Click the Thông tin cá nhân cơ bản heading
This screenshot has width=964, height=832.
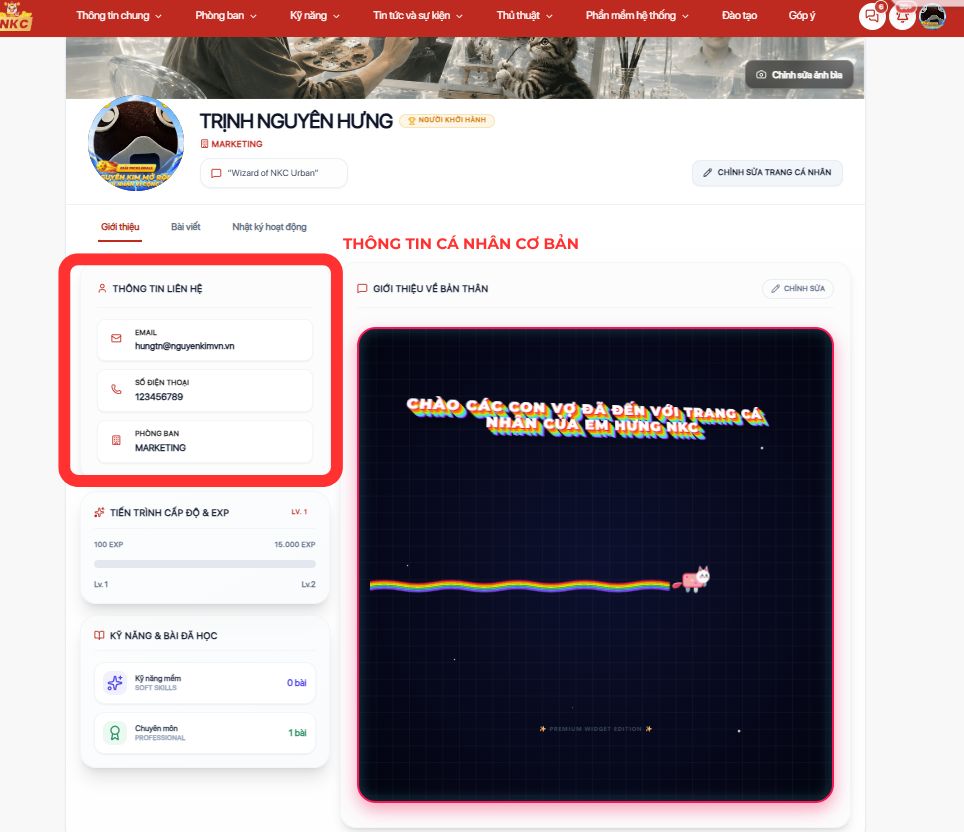click(460, 244)
